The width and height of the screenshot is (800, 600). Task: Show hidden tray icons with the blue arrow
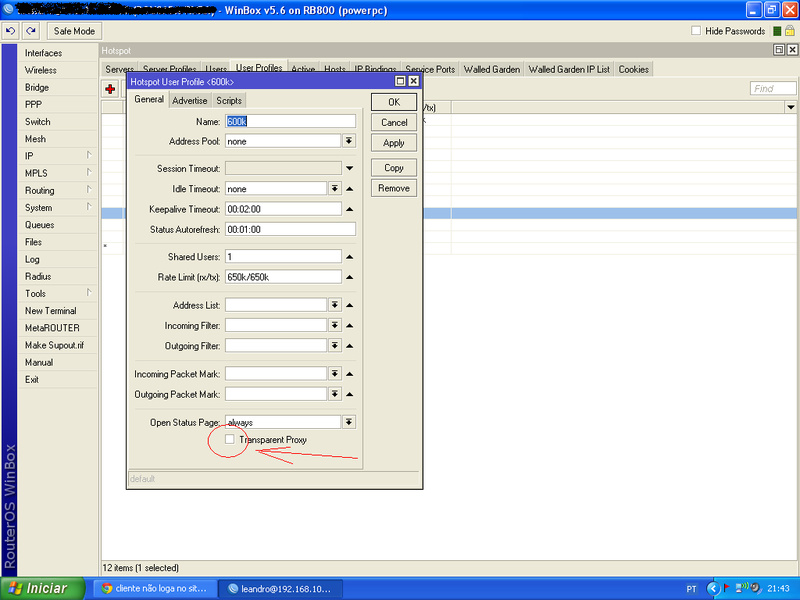pos(713,589)
